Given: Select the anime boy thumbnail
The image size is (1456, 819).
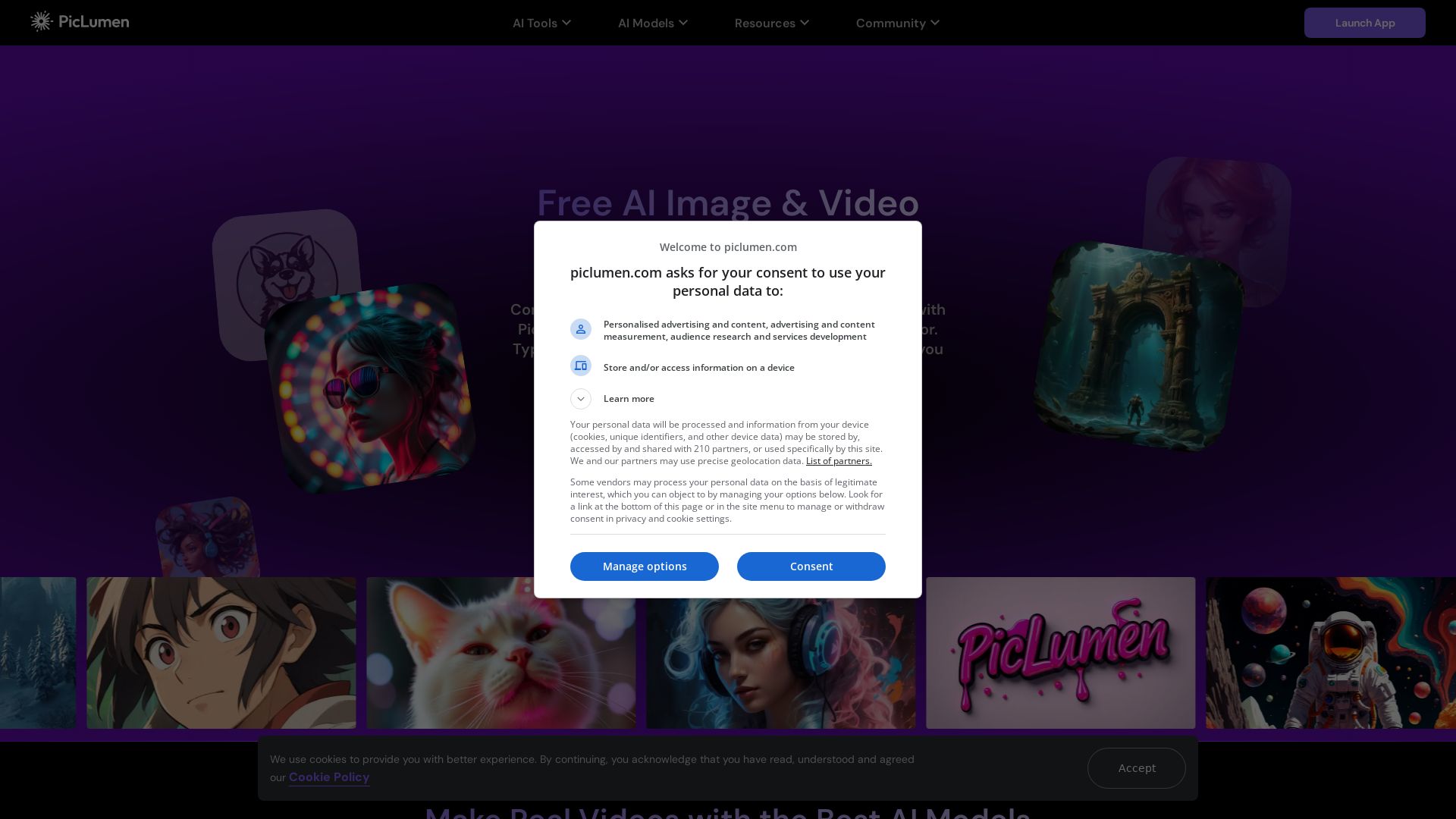Looking at the screenshot, I should (221, 653).
